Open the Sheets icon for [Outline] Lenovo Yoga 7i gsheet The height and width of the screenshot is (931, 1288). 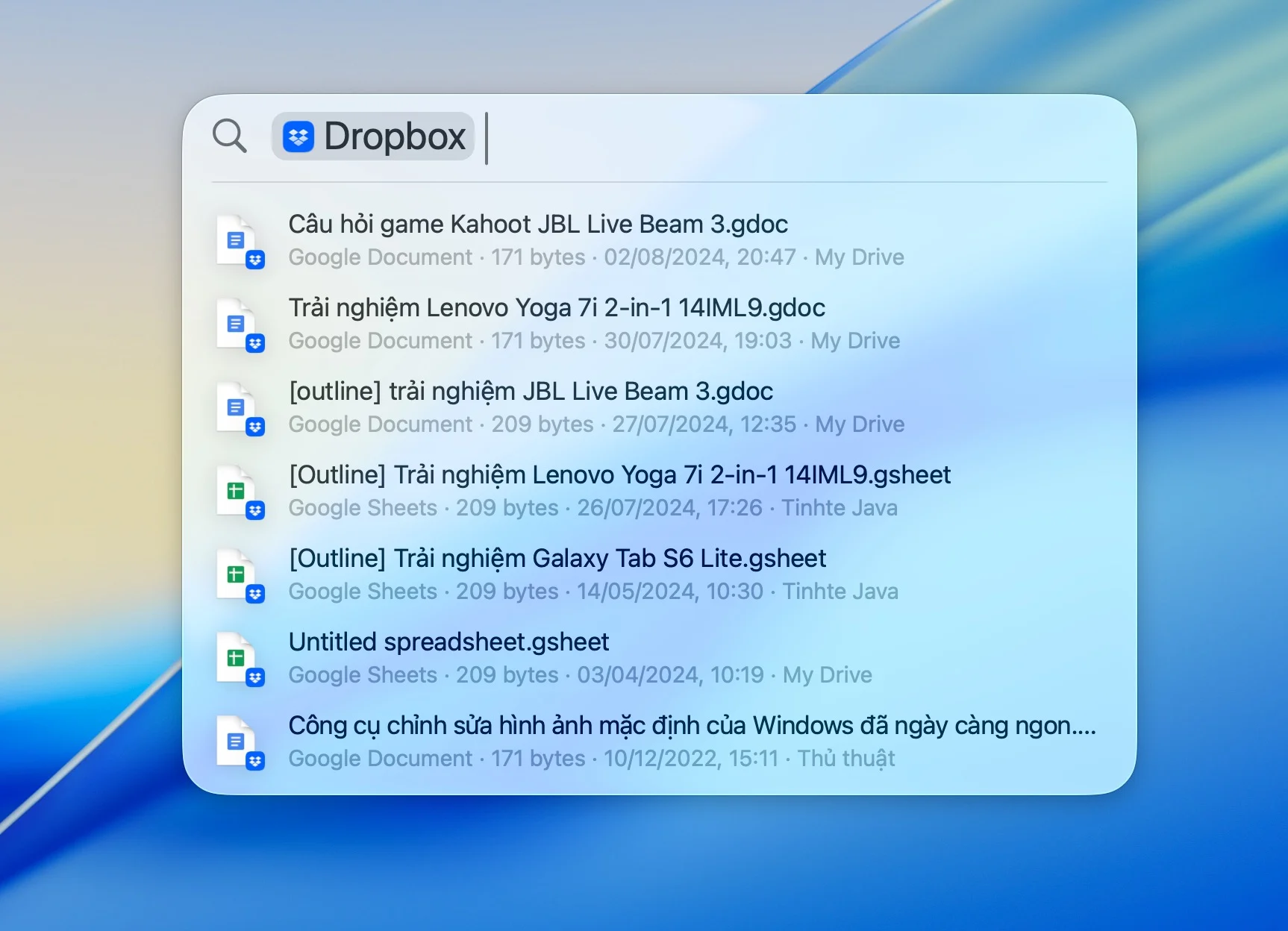point(240,492)
